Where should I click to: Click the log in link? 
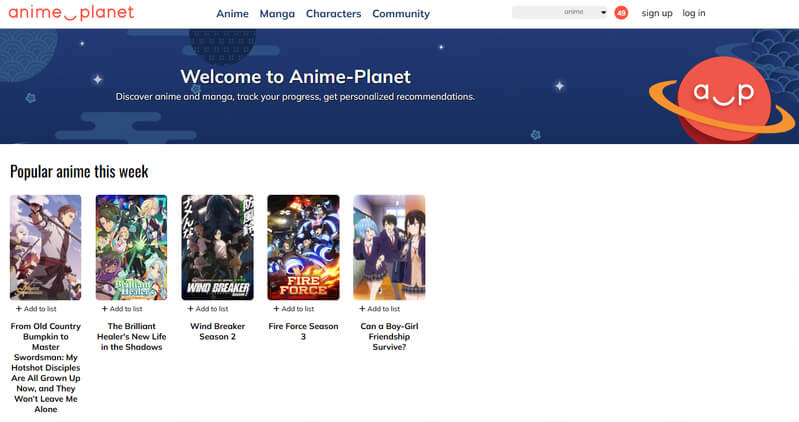tap(693, 13)
